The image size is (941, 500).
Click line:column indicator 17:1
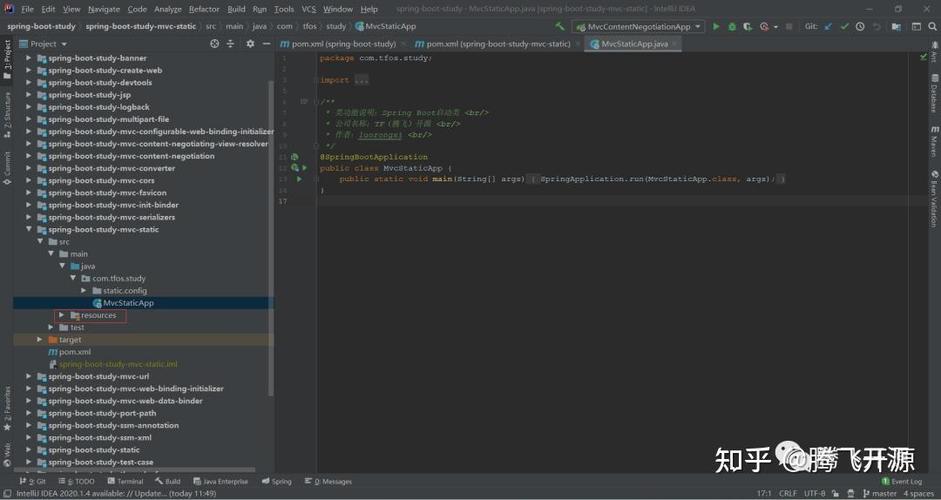pyautogui.click(x=764, y=493)
